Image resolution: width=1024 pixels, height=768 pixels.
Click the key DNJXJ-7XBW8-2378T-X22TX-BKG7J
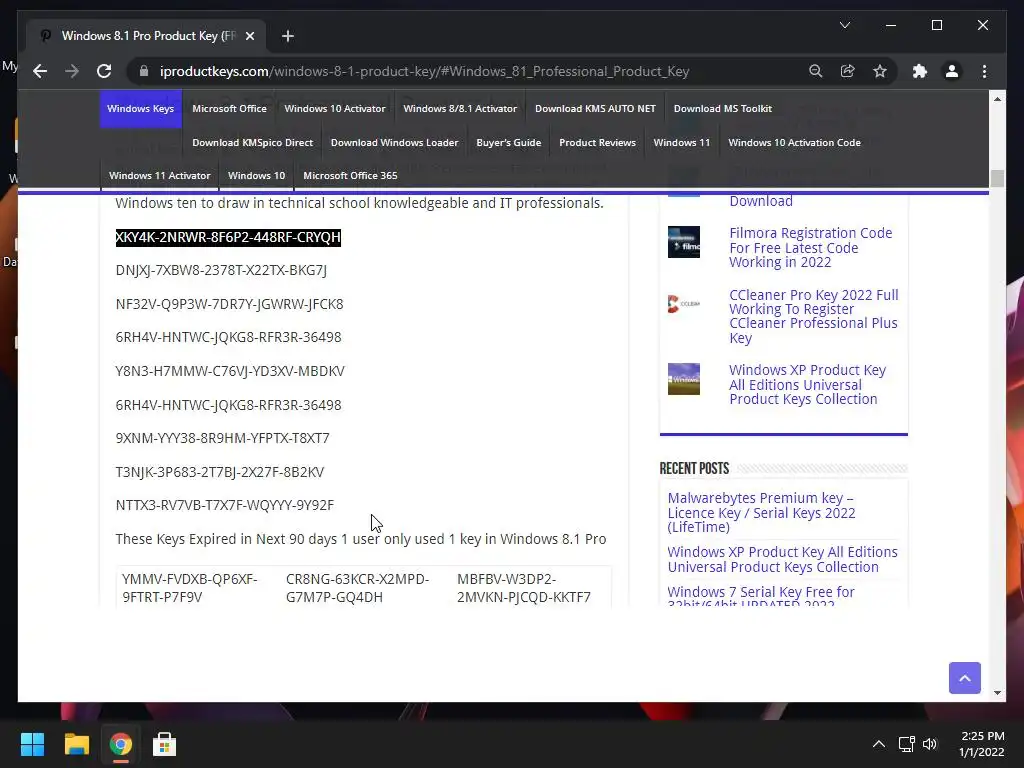click(221, 270)
